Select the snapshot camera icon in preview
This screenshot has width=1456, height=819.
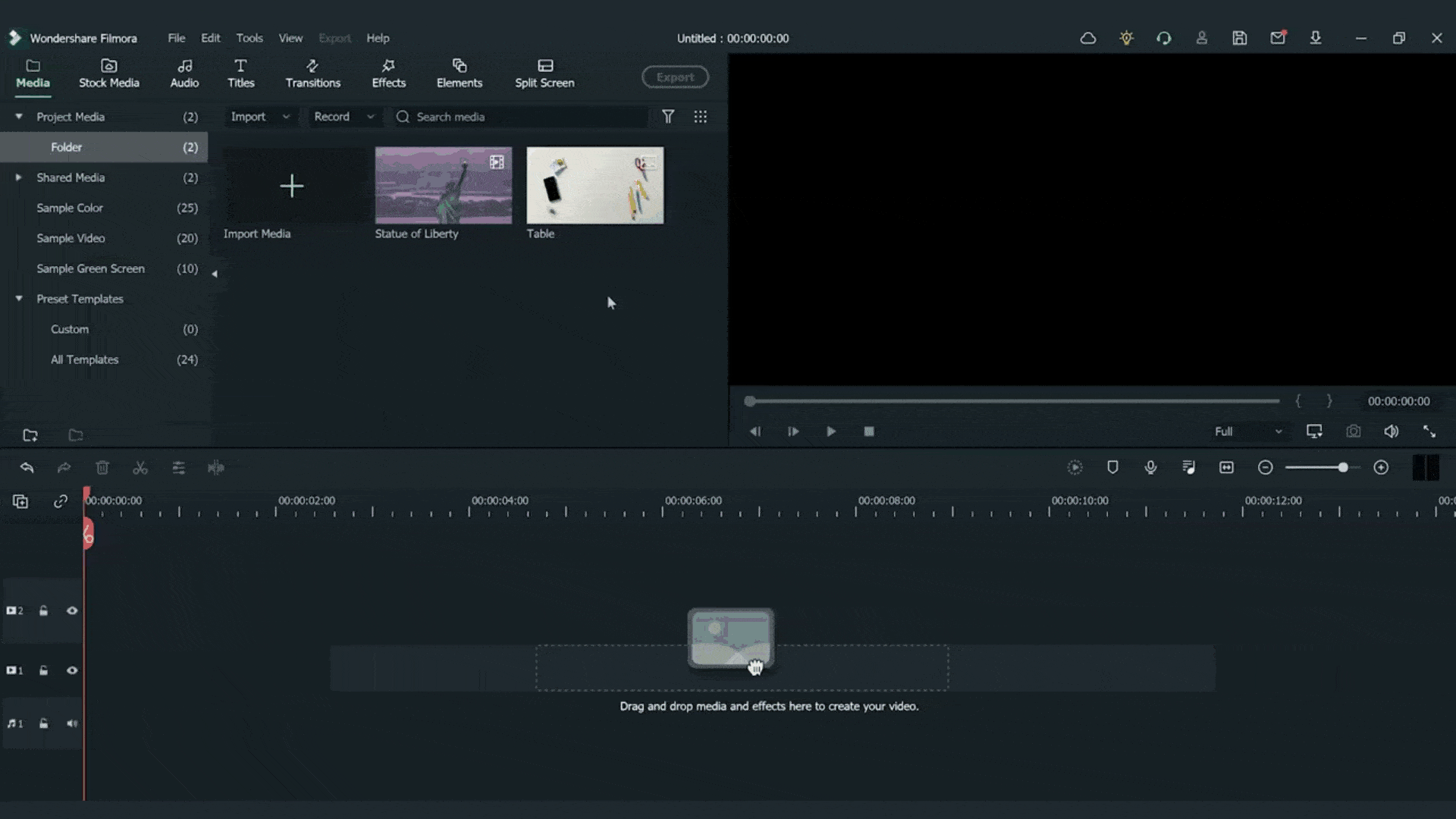click(1352, 431)
